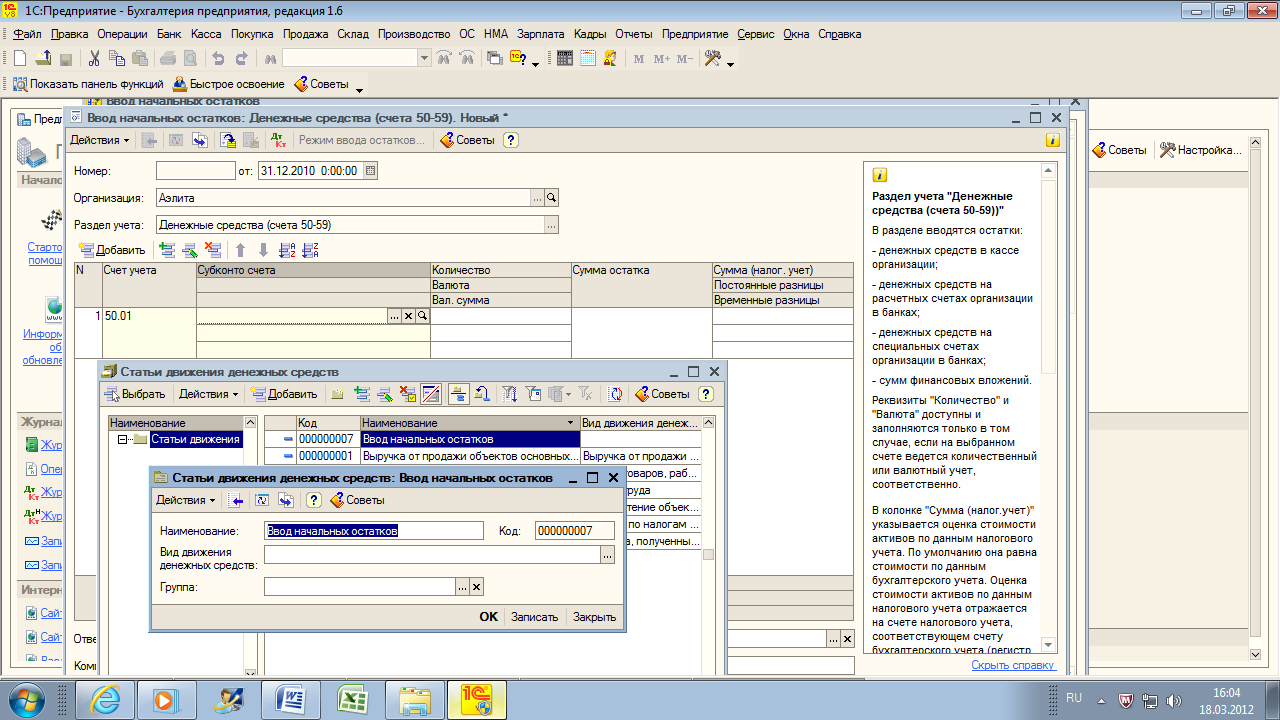Open Действия dropdown in Статьи движения list toolbar
The image size is (1280, 720).
[209, 394]
